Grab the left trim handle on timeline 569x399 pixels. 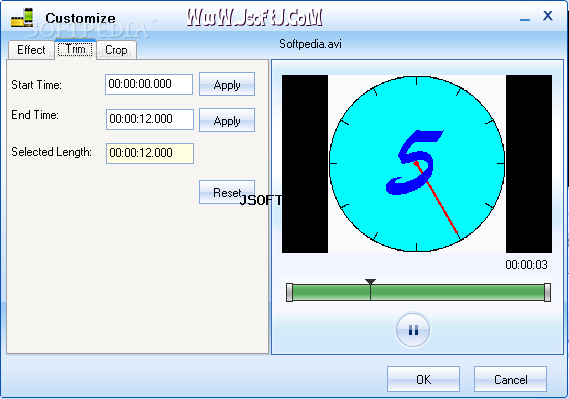[x=289, y=292]
